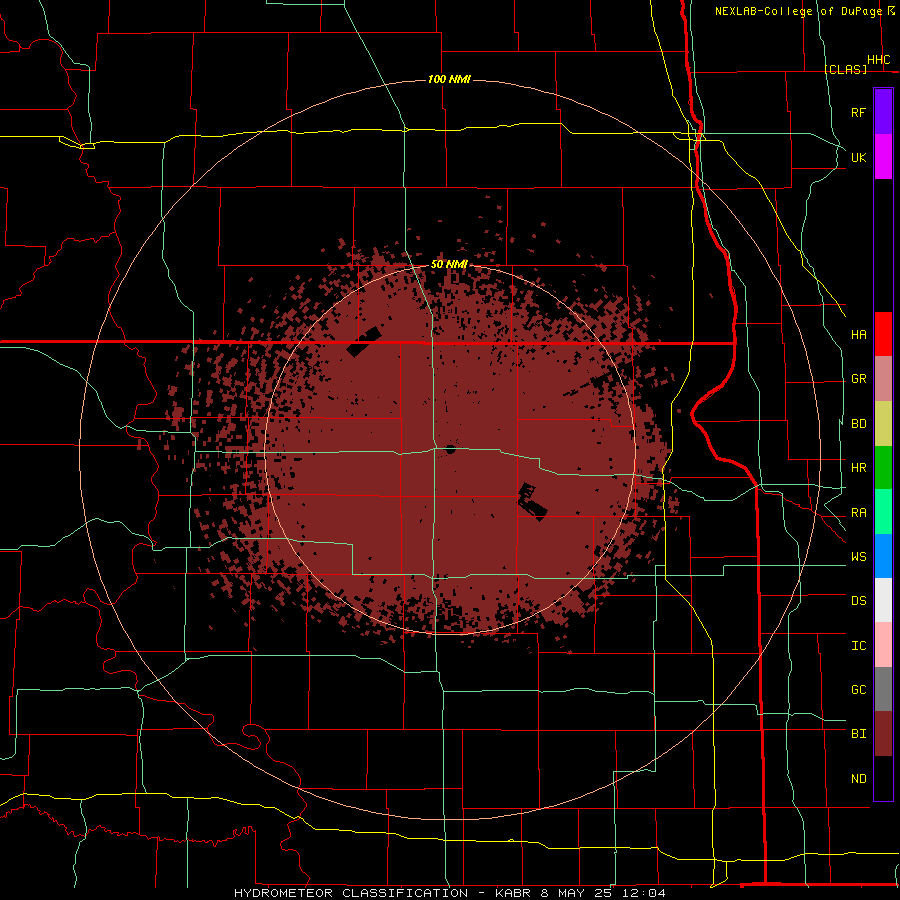Click the GR legend label
Screen dimensions: 900x900
[x=858, y=379]
